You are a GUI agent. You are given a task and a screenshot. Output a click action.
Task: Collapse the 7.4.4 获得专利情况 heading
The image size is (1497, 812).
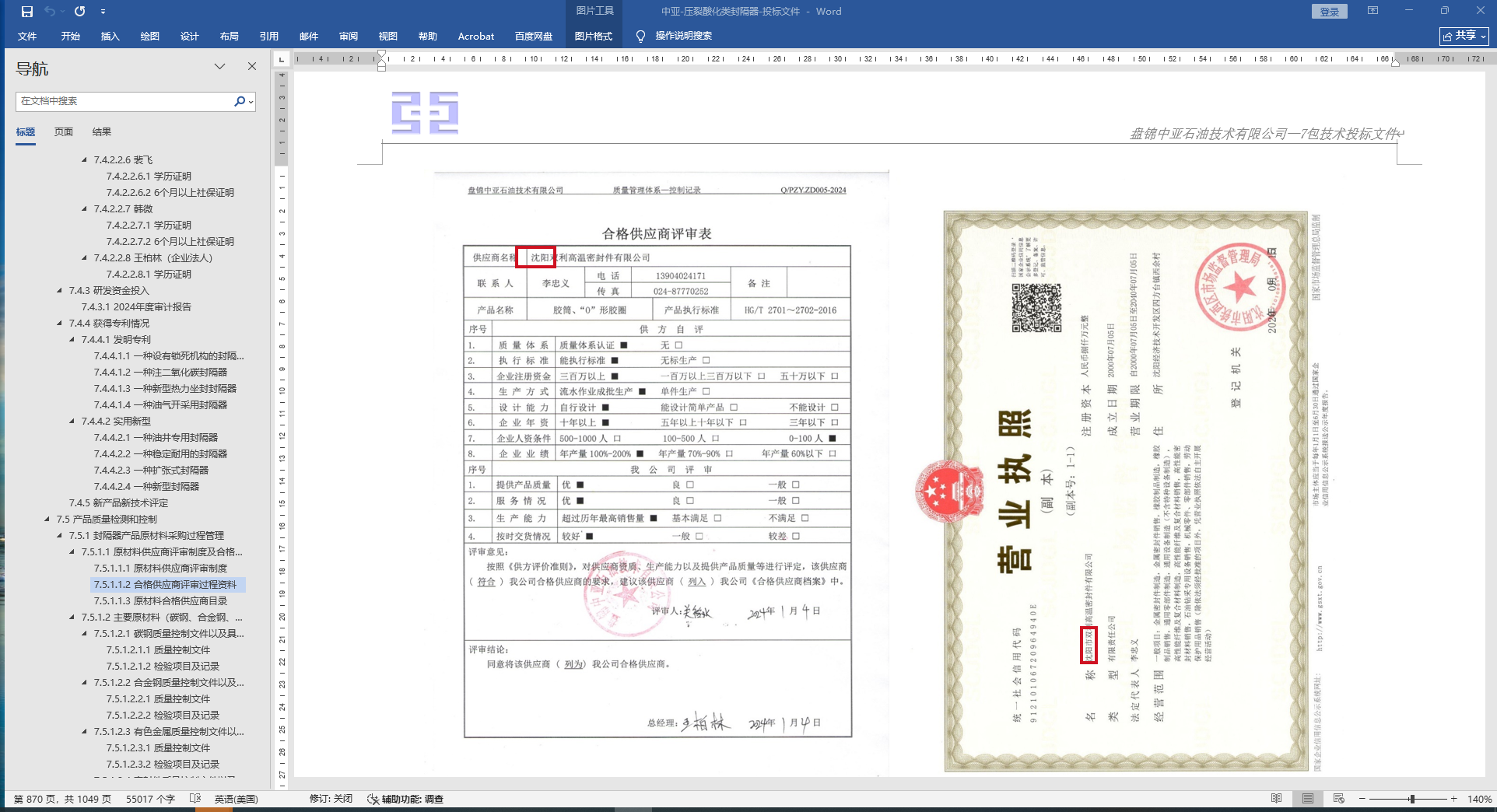(60, 324)
